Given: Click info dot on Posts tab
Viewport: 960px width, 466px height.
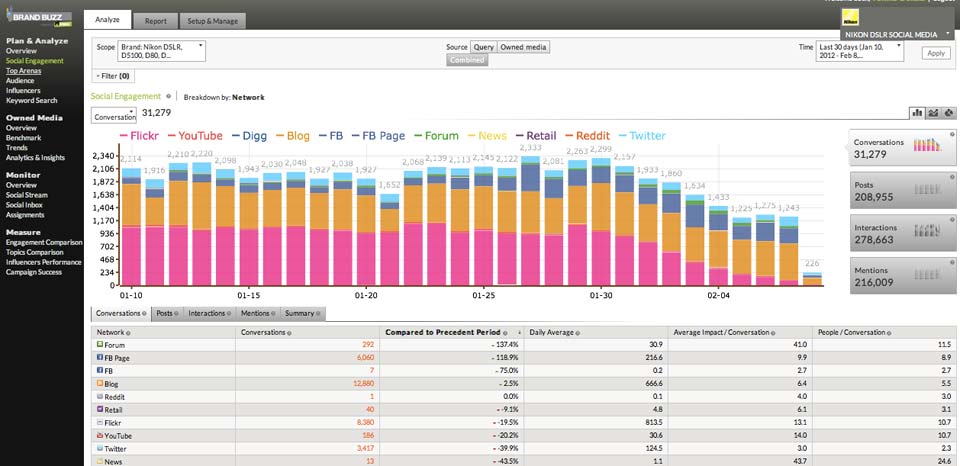Looking at the screenshot, I should 176,314.
